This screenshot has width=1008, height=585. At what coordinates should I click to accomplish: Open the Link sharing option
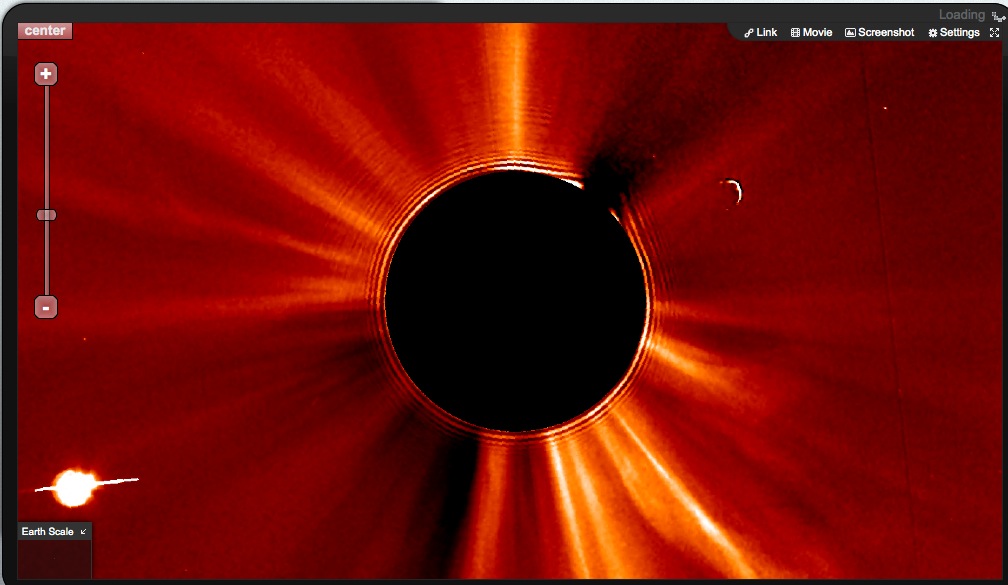click(761, 33)
